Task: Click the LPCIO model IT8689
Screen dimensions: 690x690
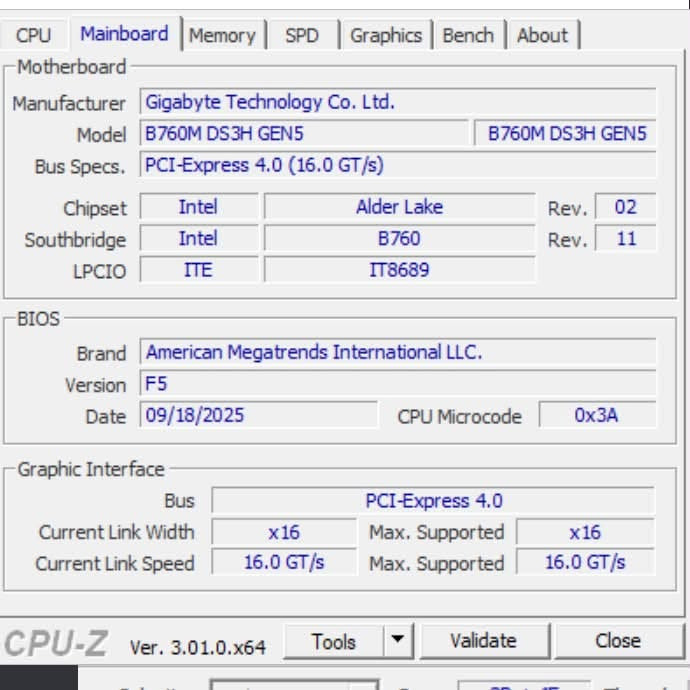Action: 400,269
